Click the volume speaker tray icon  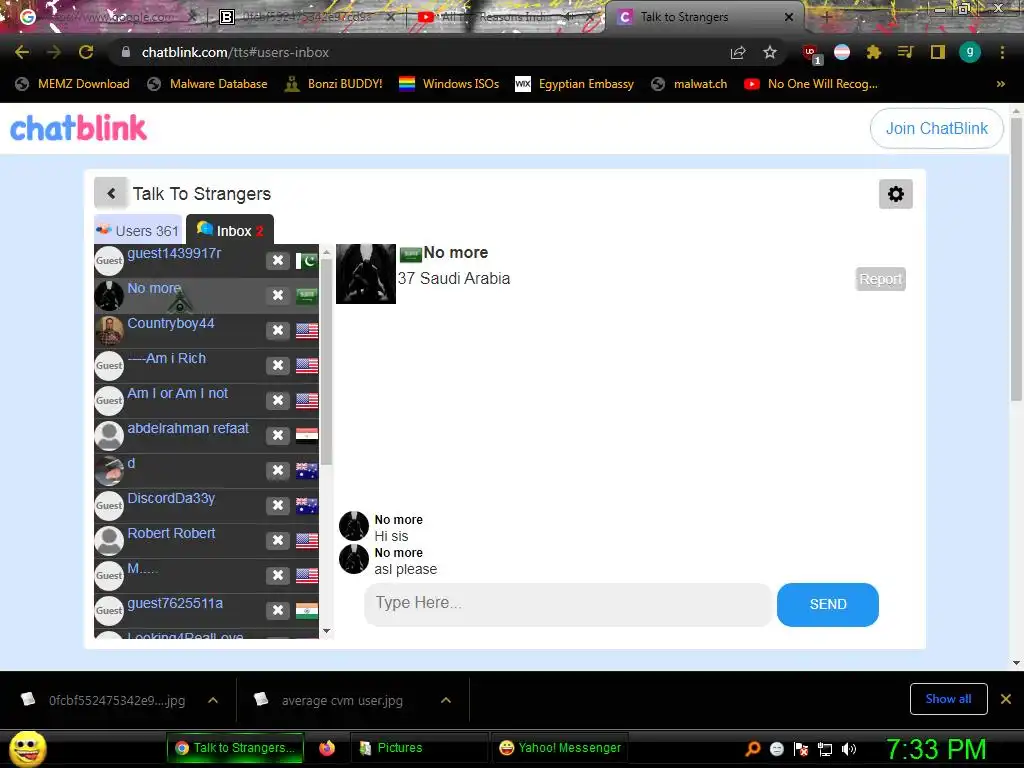[x=849, y=749]
